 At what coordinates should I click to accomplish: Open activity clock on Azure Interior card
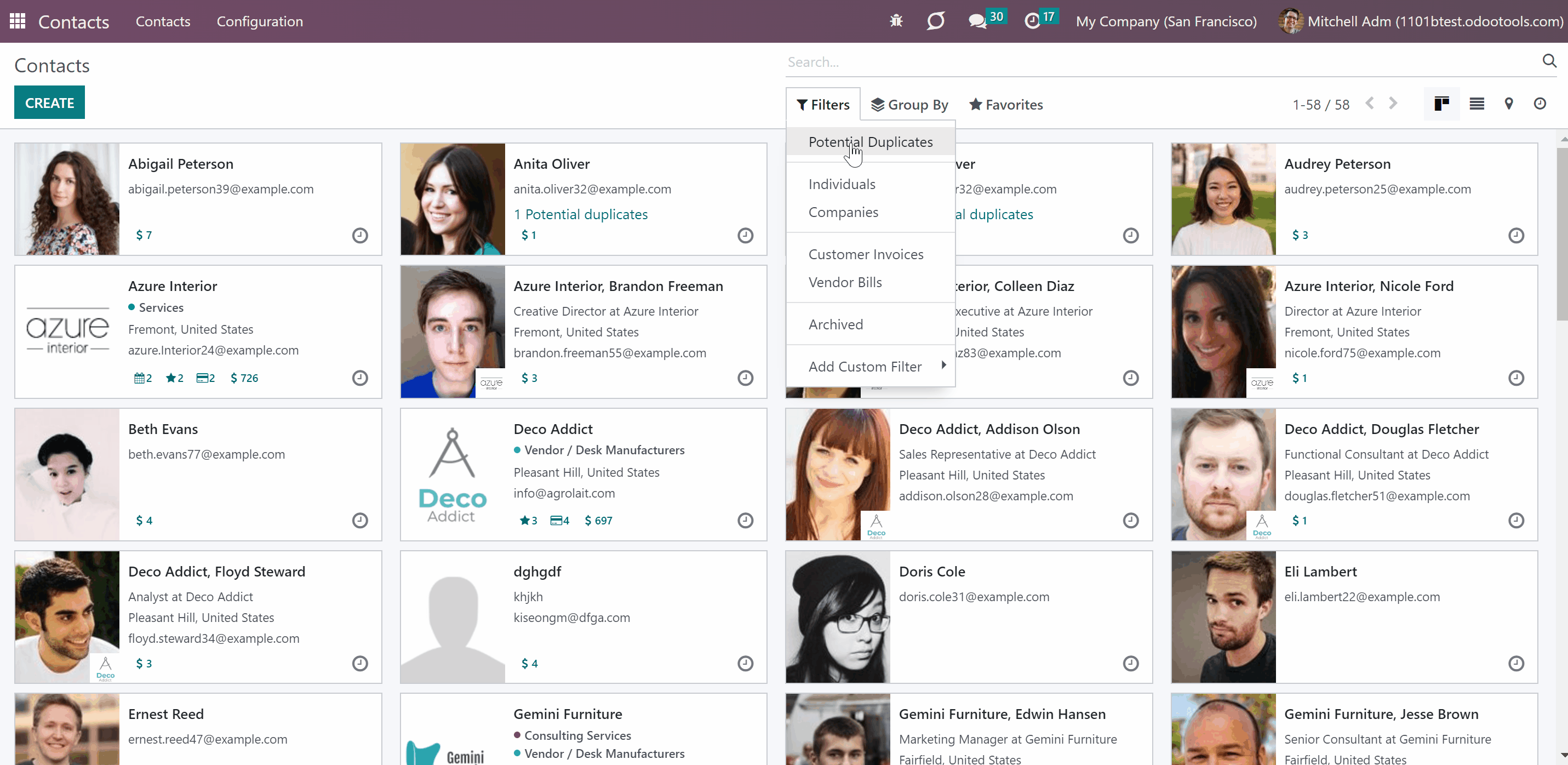pos(360,378)
